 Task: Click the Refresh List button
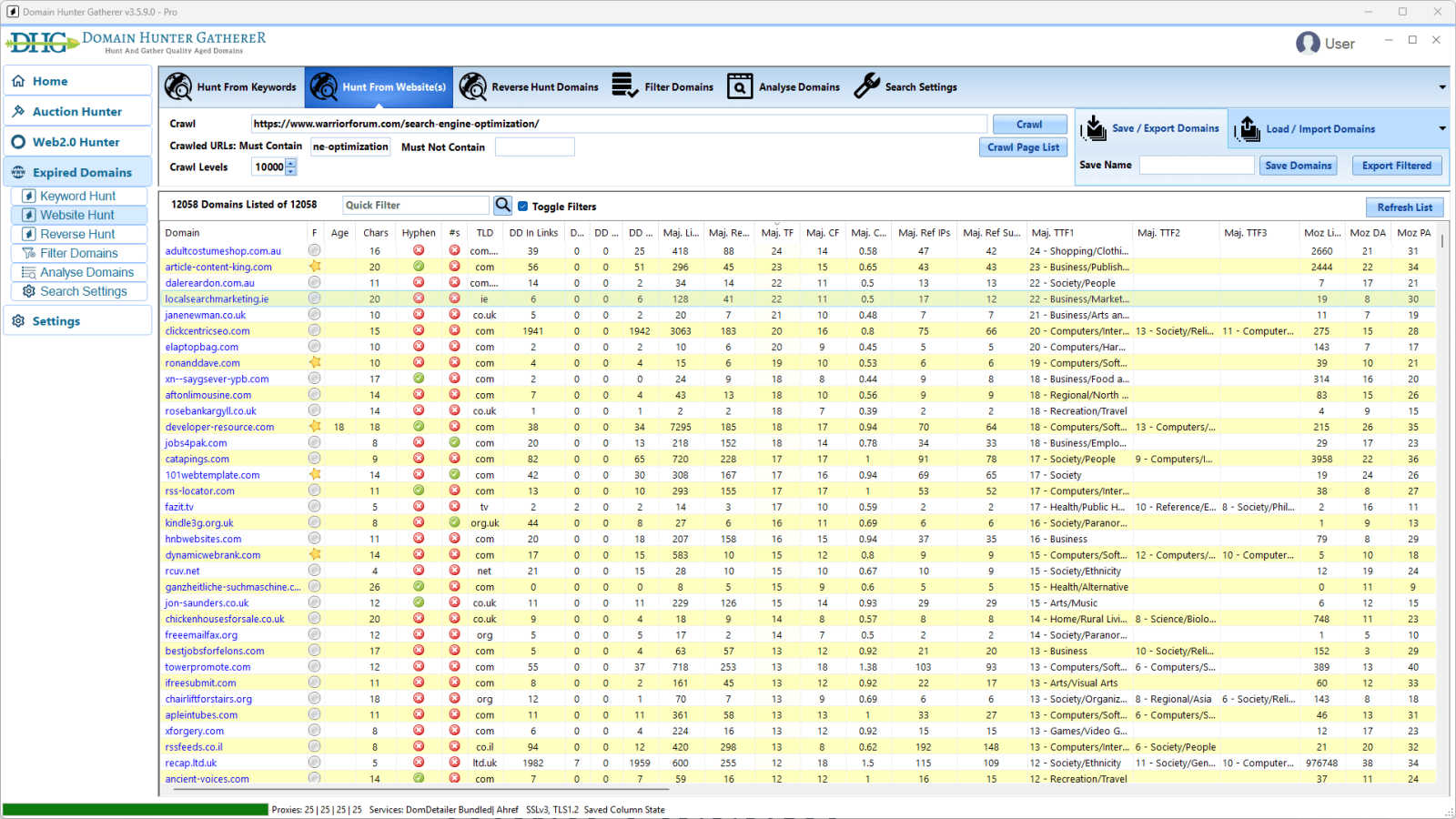[1404, 207]
